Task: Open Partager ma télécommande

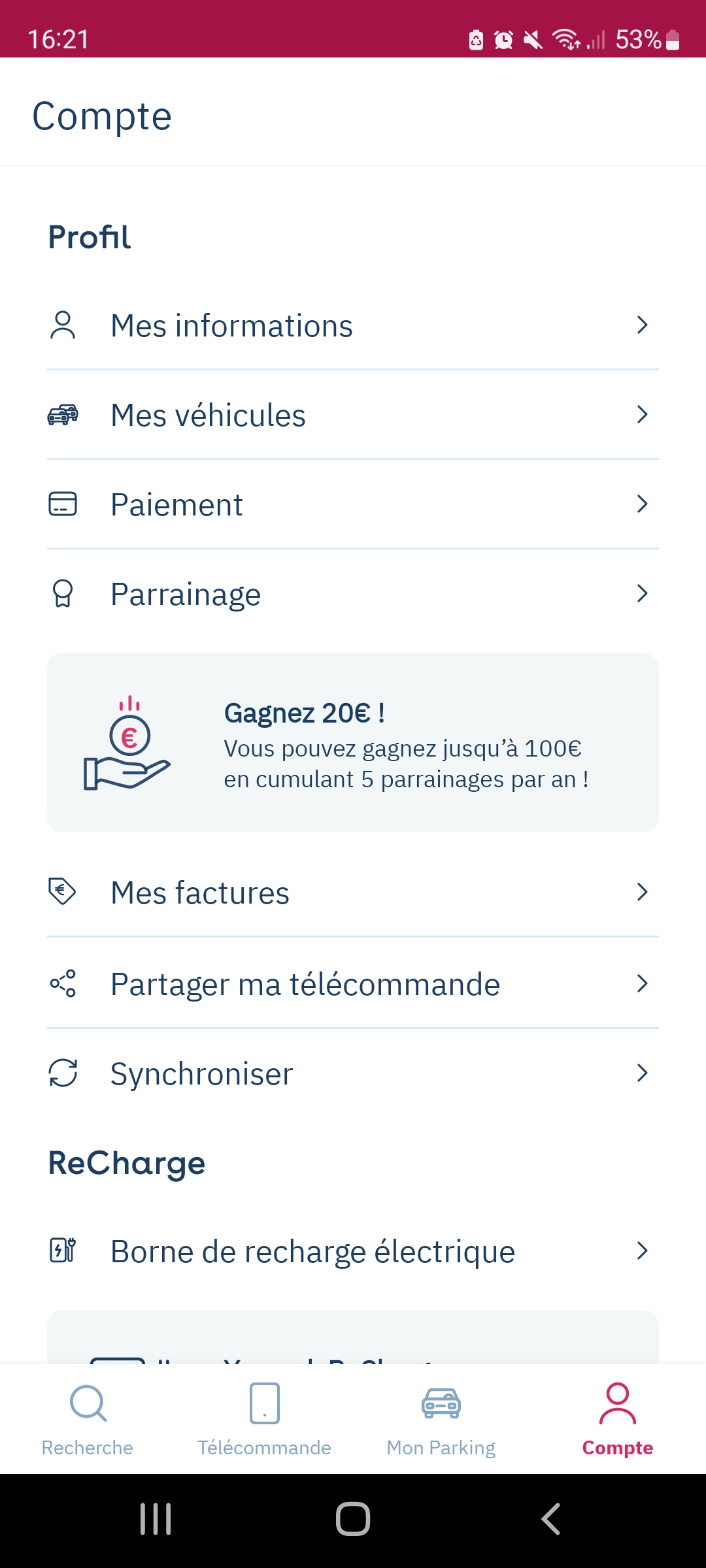Action: (x=305, y=984)
